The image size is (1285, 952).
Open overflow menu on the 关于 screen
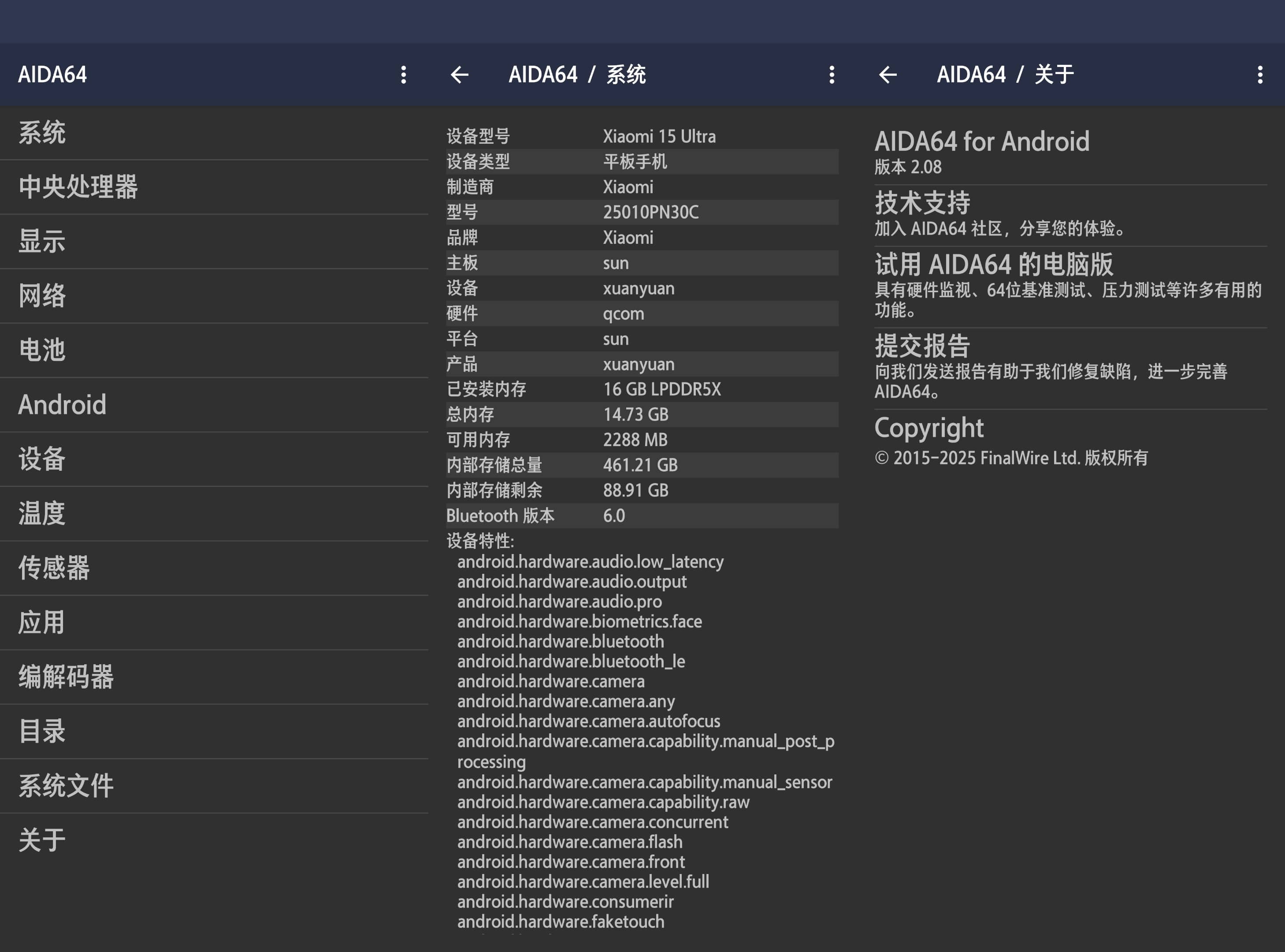[1260, 74]
